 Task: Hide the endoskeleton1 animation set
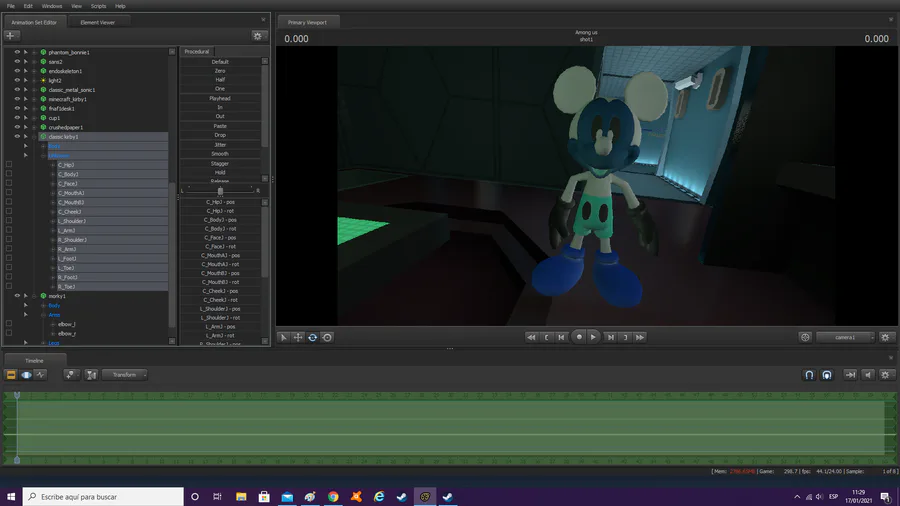click(x=17, y=71)
